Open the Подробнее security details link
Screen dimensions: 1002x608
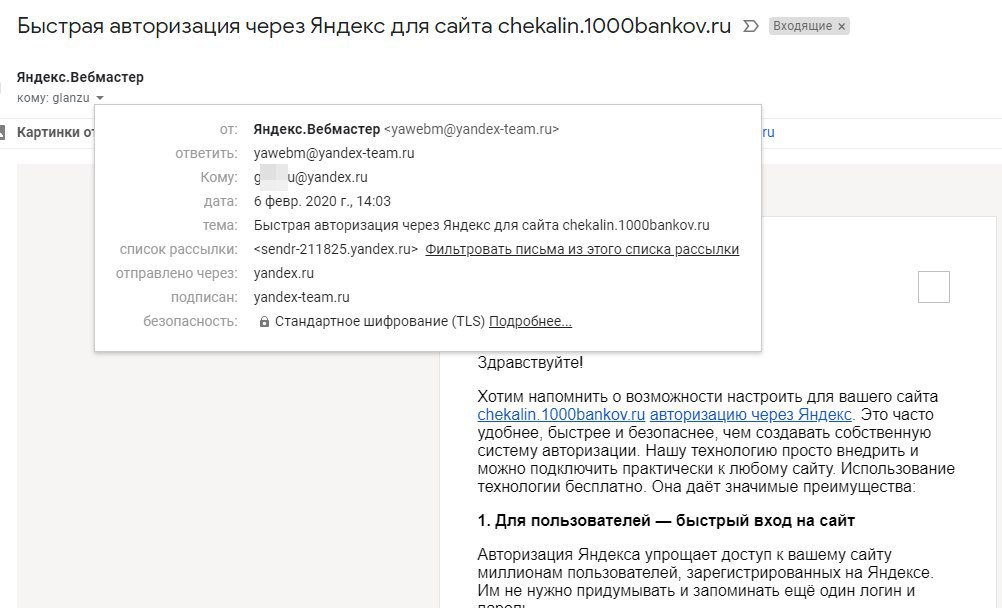(530, 322)
